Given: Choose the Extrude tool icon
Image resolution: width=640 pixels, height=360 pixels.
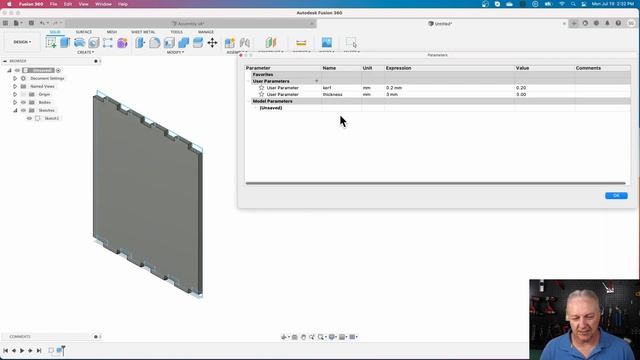Looking at the screenshot, I should (65, 42).
